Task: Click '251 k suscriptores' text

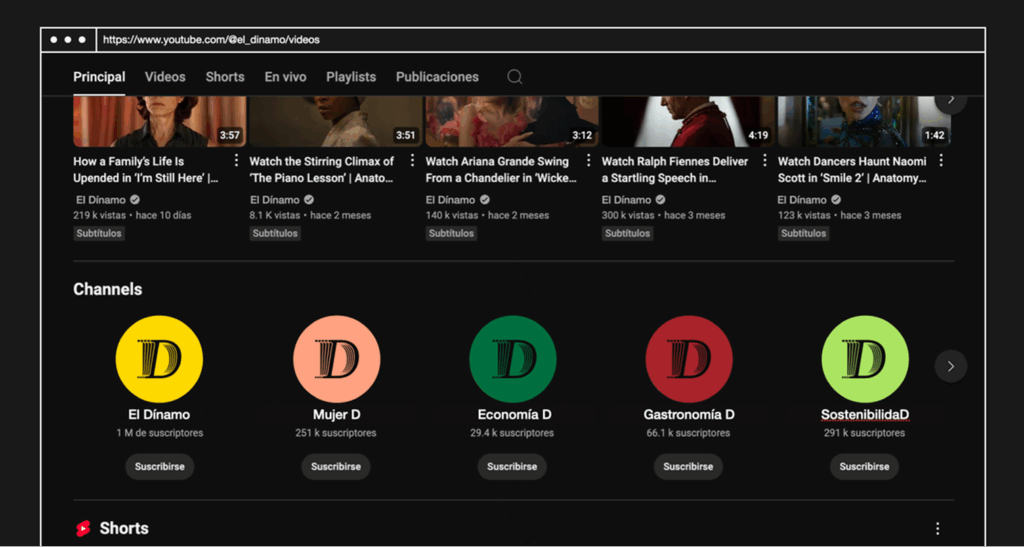Action: [x=336, y=433]
